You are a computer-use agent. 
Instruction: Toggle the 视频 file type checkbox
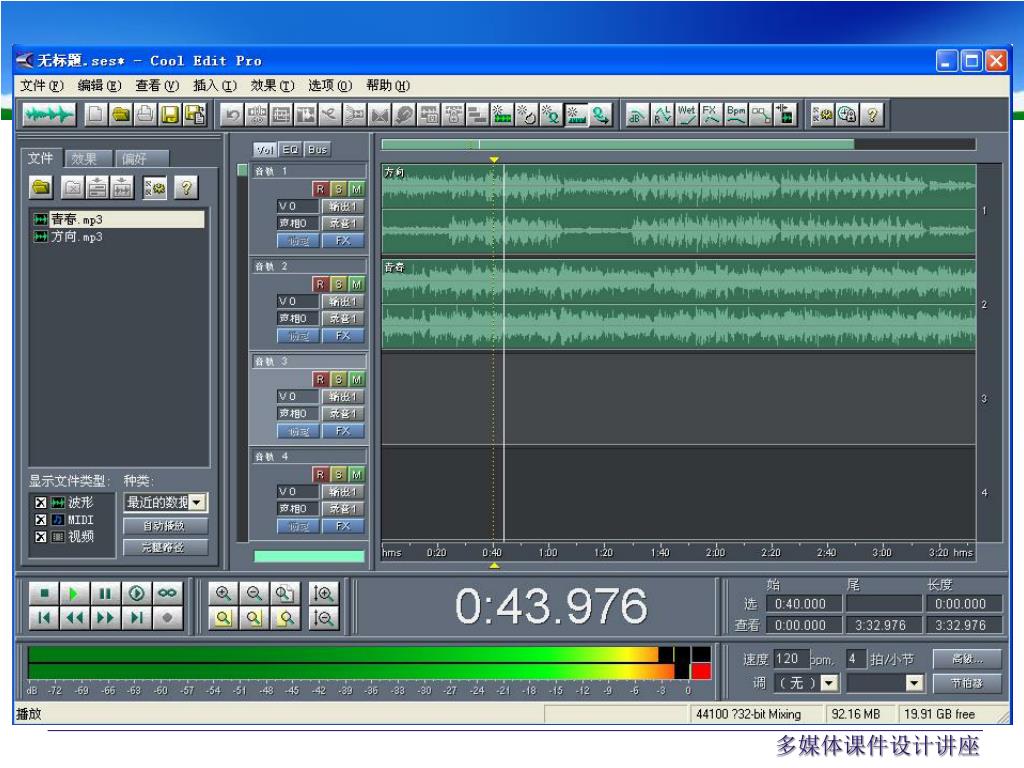[40, 537]
